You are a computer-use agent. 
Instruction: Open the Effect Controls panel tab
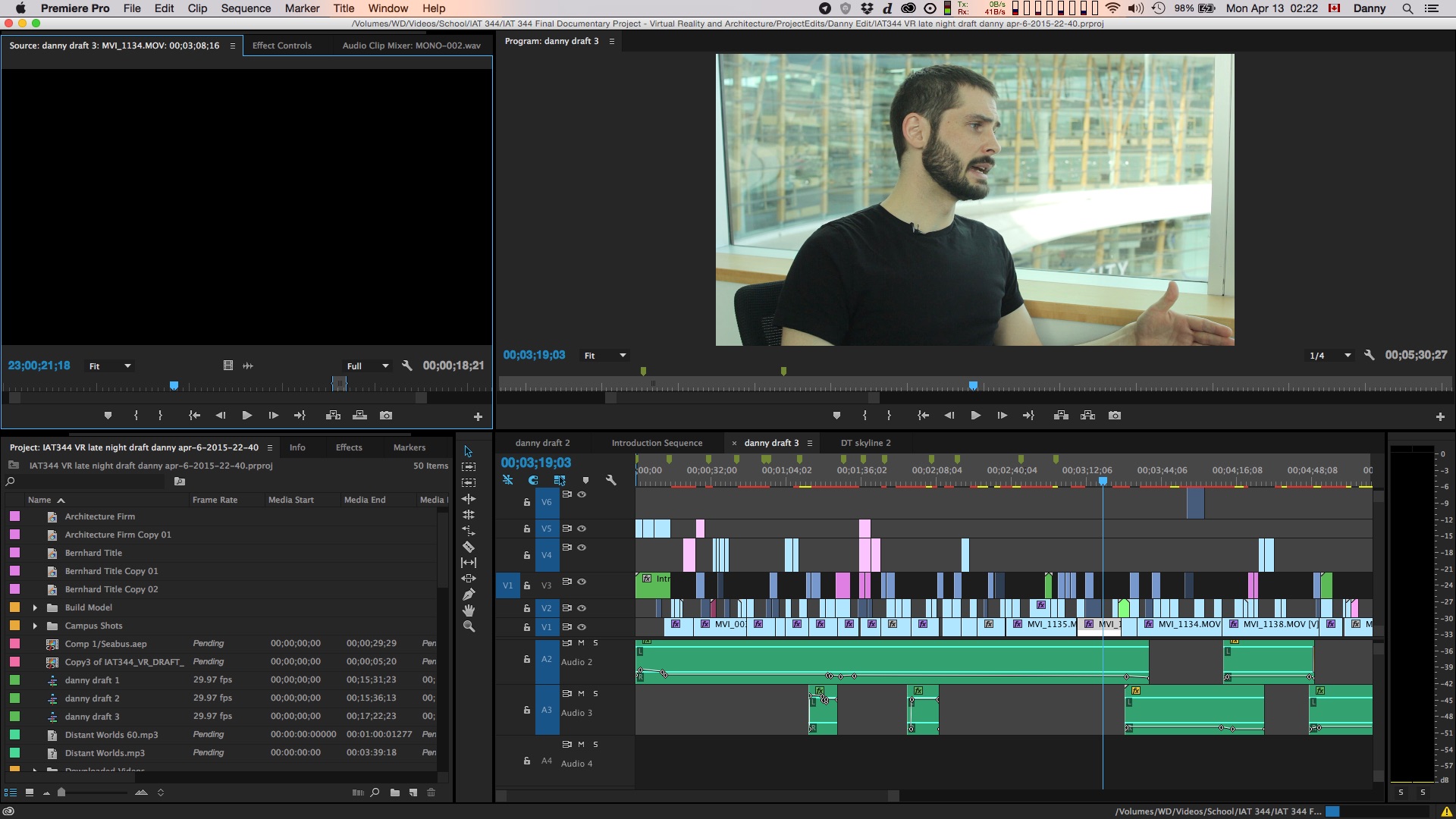tap(282, 45)
